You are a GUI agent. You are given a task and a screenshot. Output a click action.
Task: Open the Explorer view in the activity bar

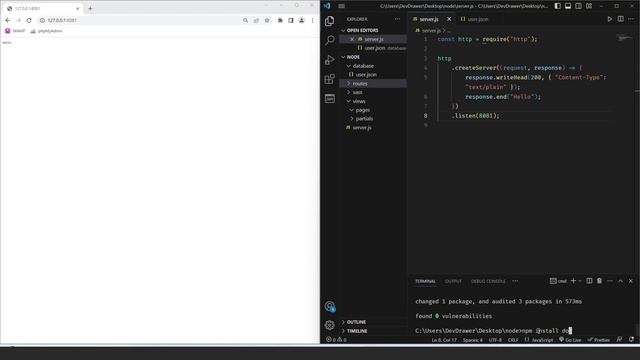coord(329,21)
